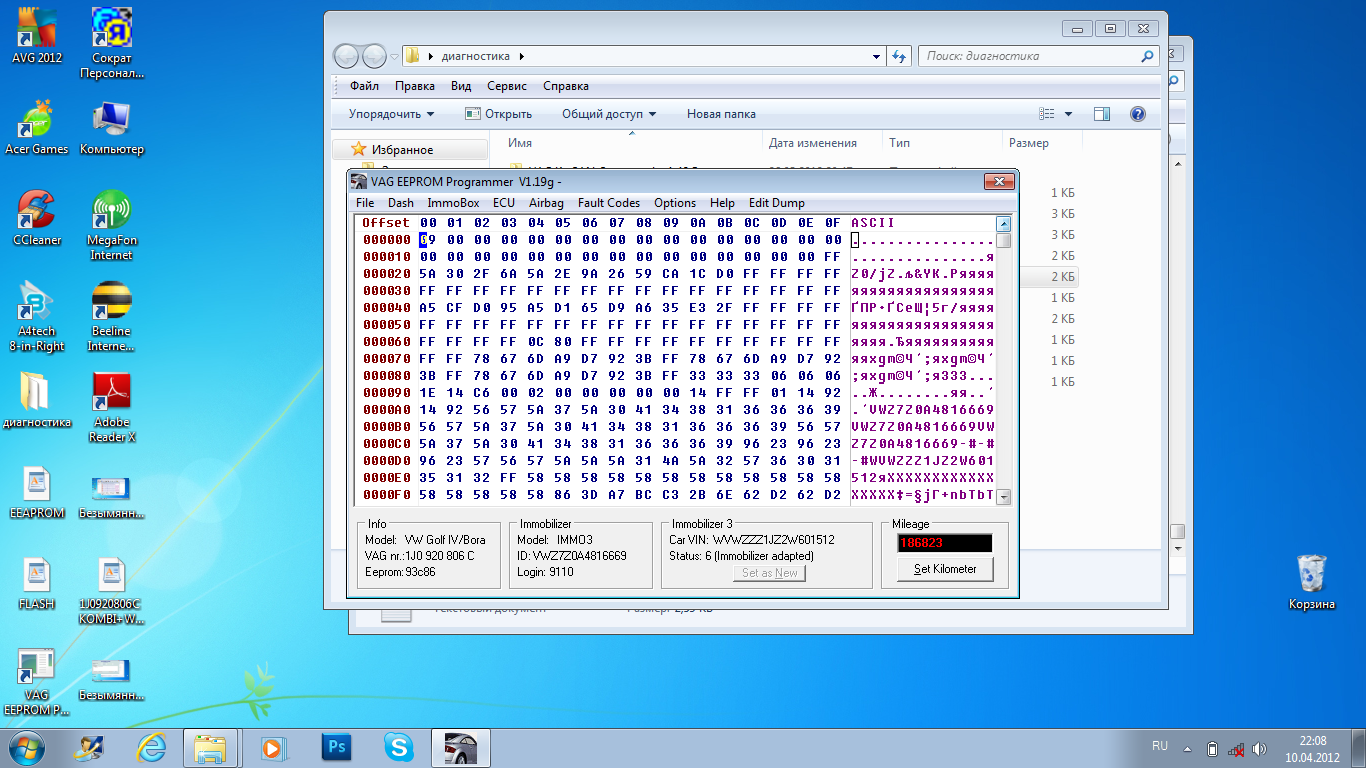This screenshot has width=1366, height=768.
Task: Open FLASH file on desktop
Action: [x=37, y=582]
